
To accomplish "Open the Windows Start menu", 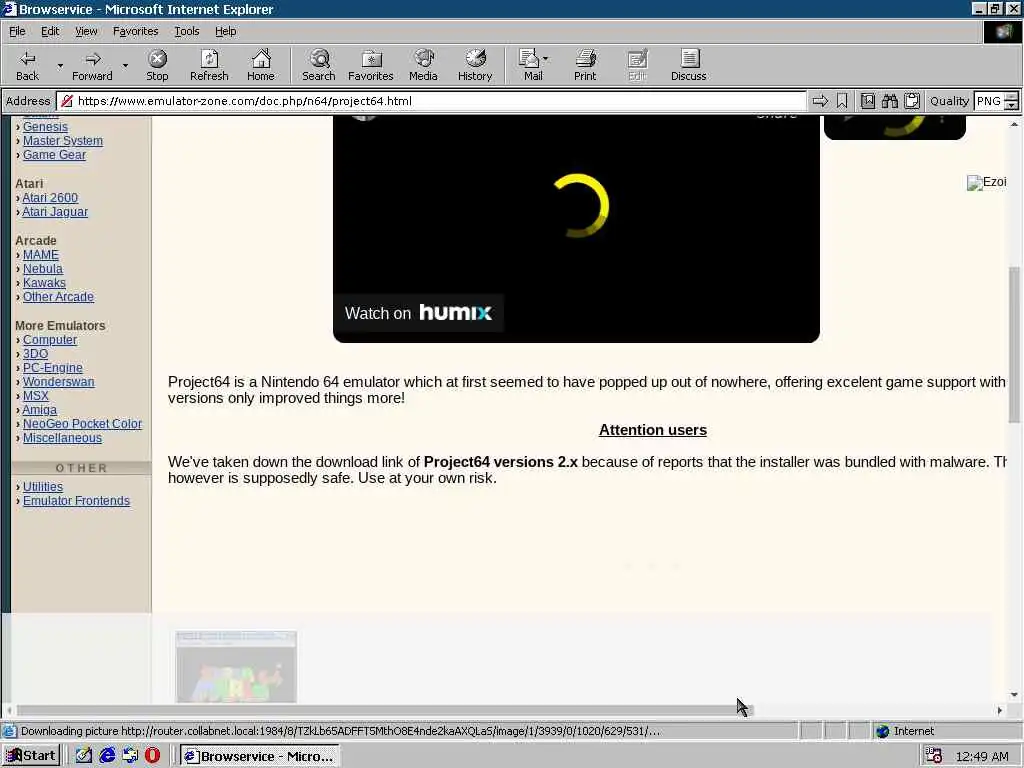I will pos(31,756).
